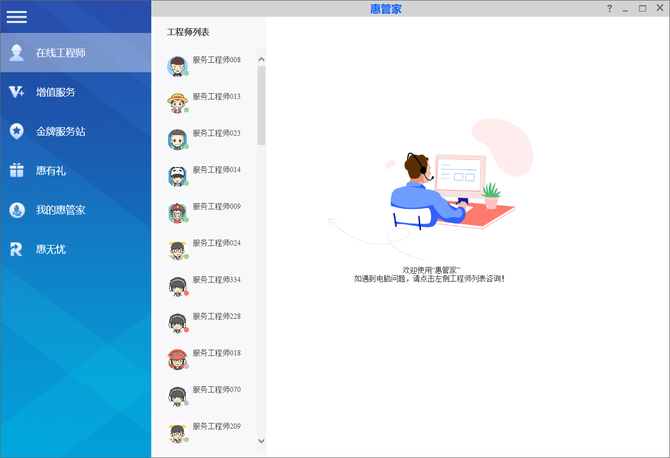This screenshot has height=458, width=670.
Task: Close the 惠管家 window
Action: 660,8
